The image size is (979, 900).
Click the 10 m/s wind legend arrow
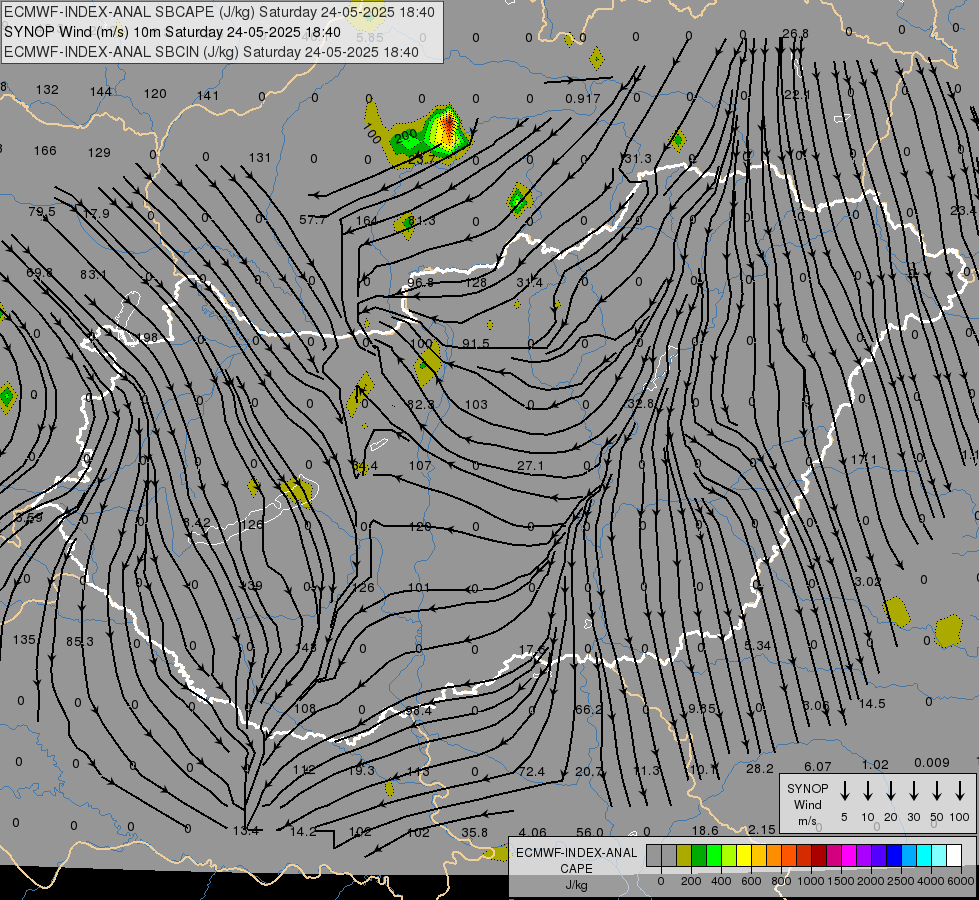pos(868,791)
